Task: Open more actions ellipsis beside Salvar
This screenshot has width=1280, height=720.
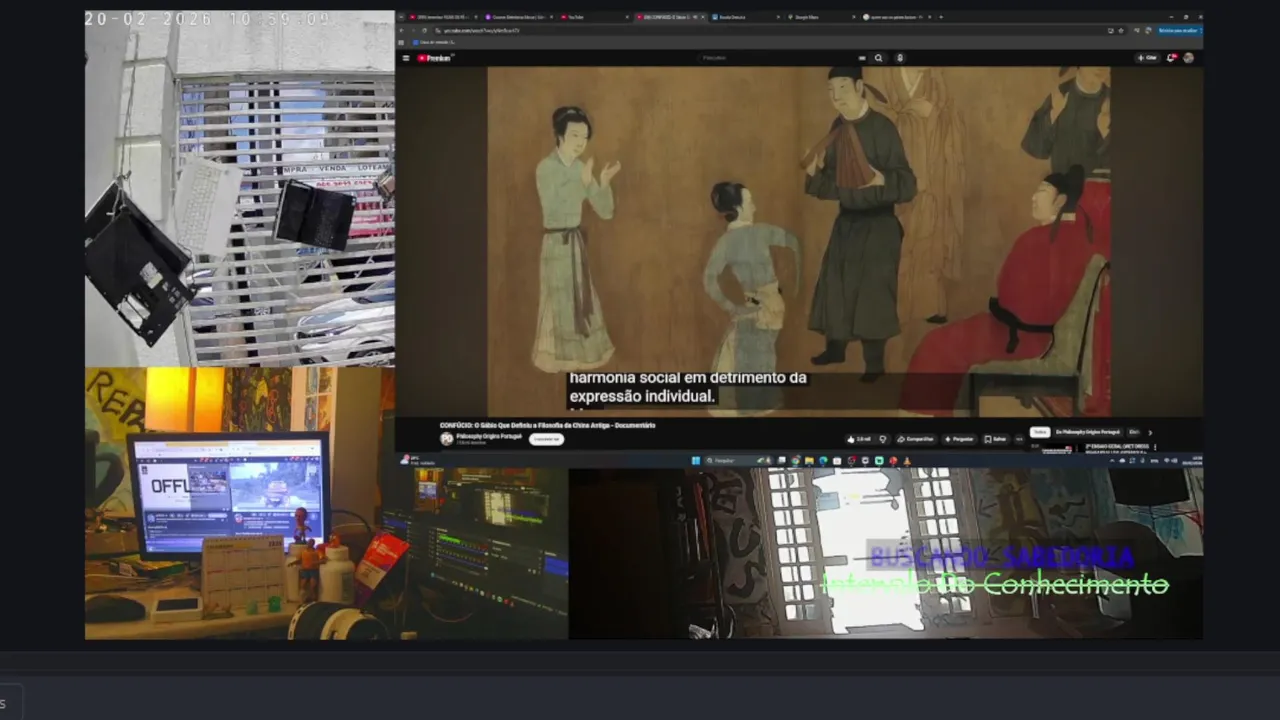Action: (1019, 439)
